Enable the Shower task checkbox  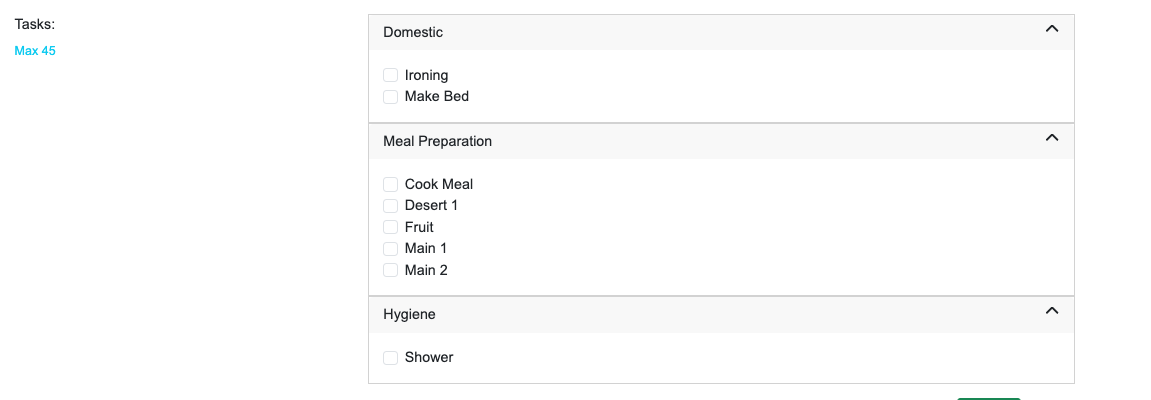pos(391,358)
